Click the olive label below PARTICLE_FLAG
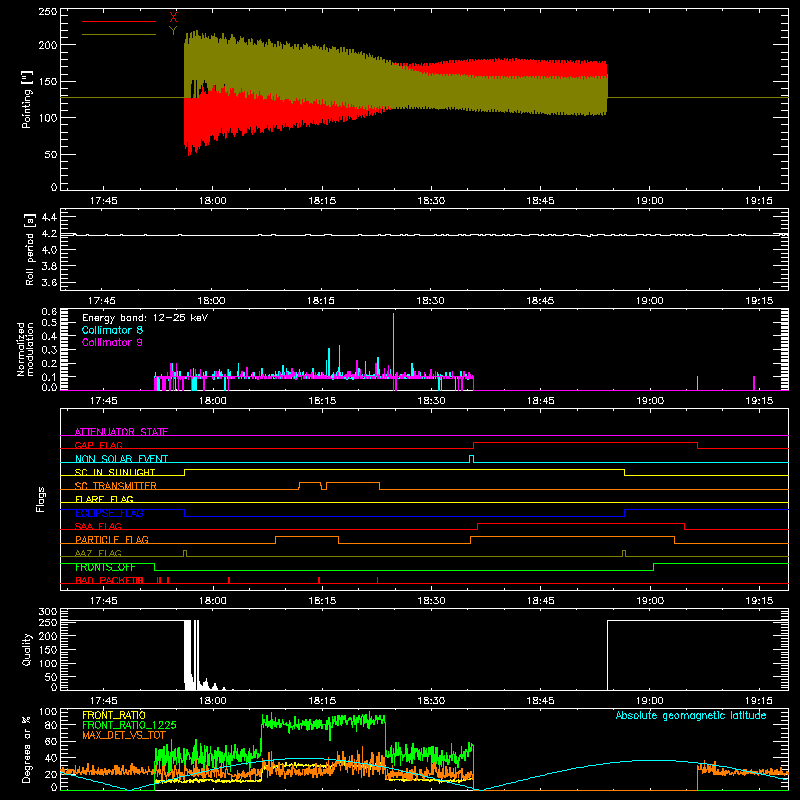Viewport: 800px width, 800px height. pos(98,553)
